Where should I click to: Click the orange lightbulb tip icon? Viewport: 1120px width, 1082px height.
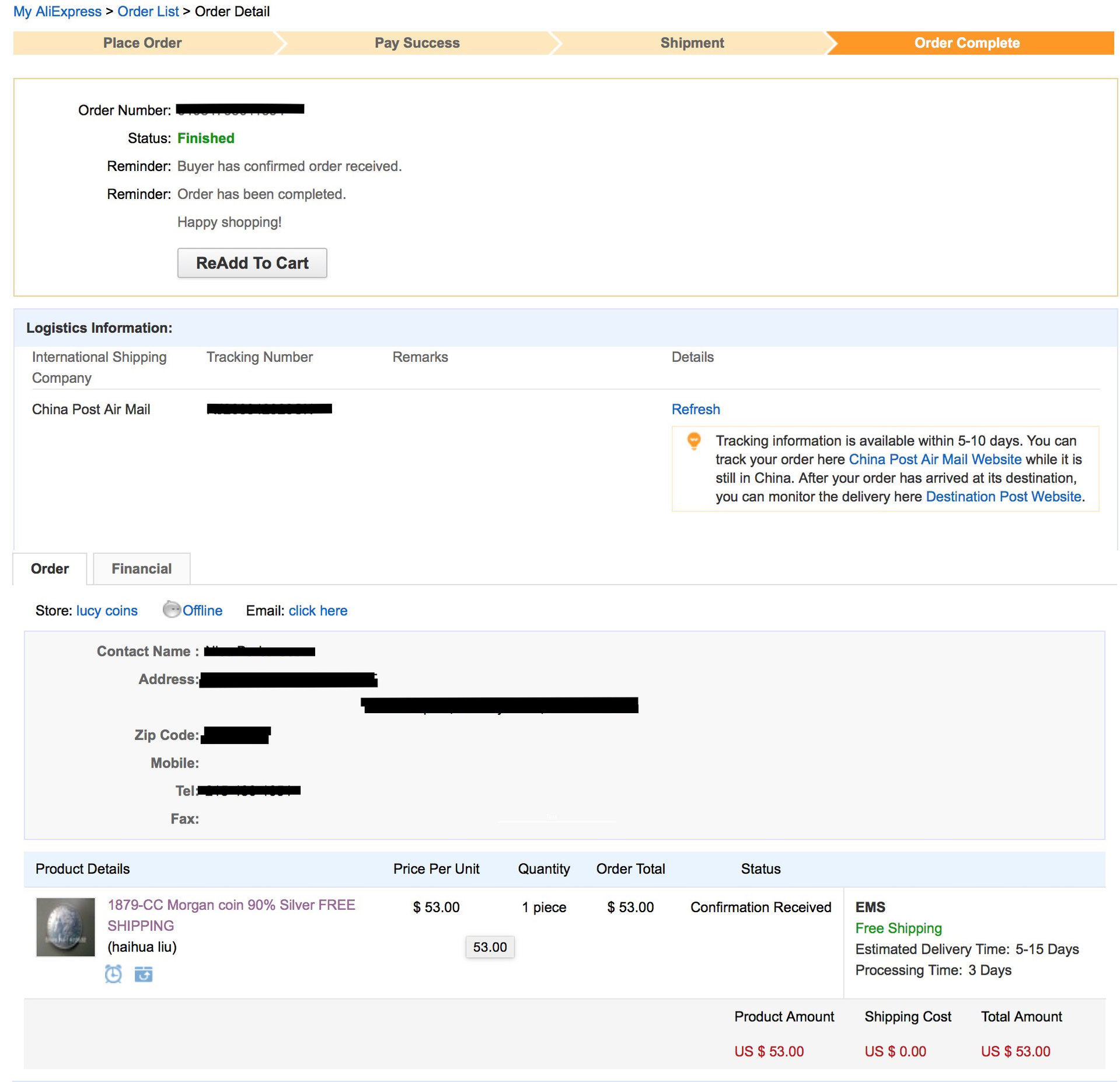click(x=693, y=441)
